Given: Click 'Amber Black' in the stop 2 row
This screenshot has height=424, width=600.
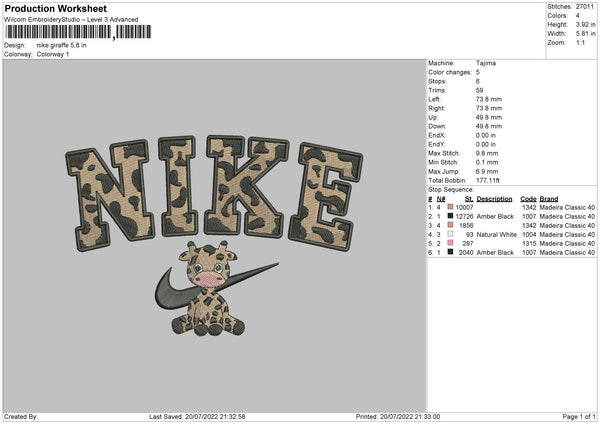Looking at the screenshot, I should [495, 217].
